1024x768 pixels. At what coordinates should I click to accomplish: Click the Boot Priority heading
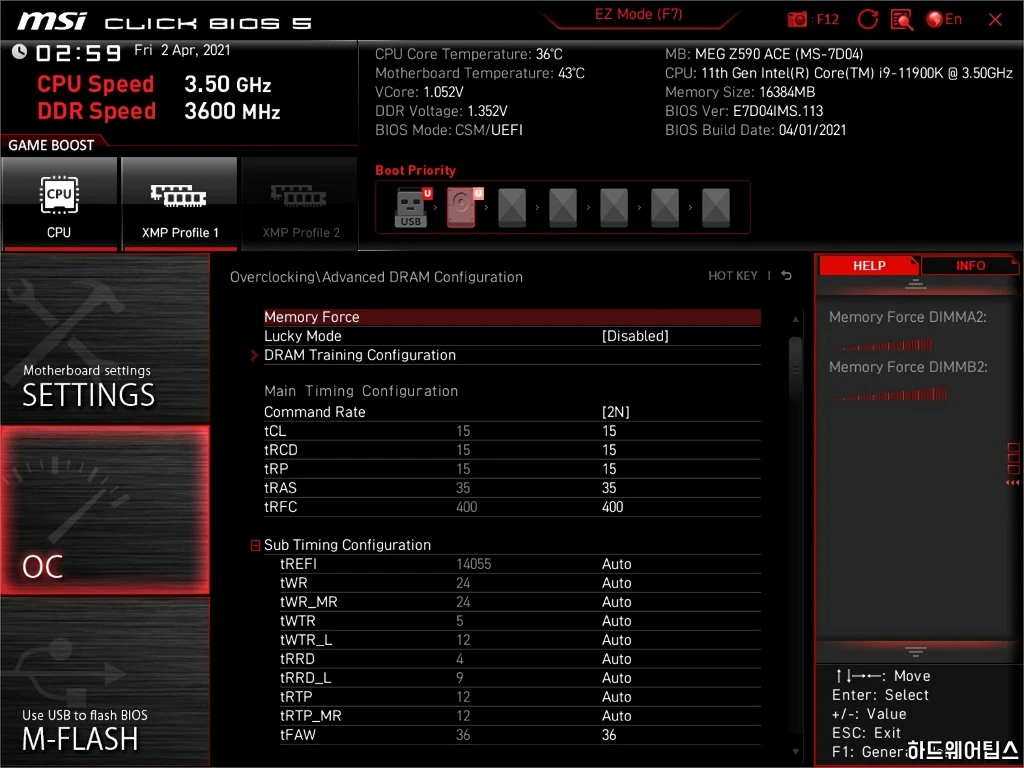[415, 170]
